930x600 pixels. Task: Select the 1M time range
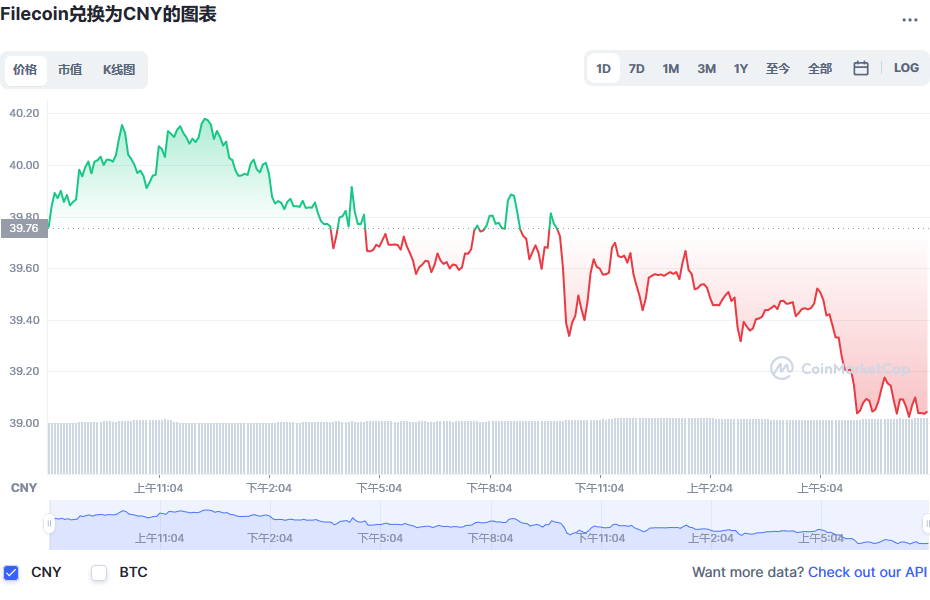click(671, 69)
